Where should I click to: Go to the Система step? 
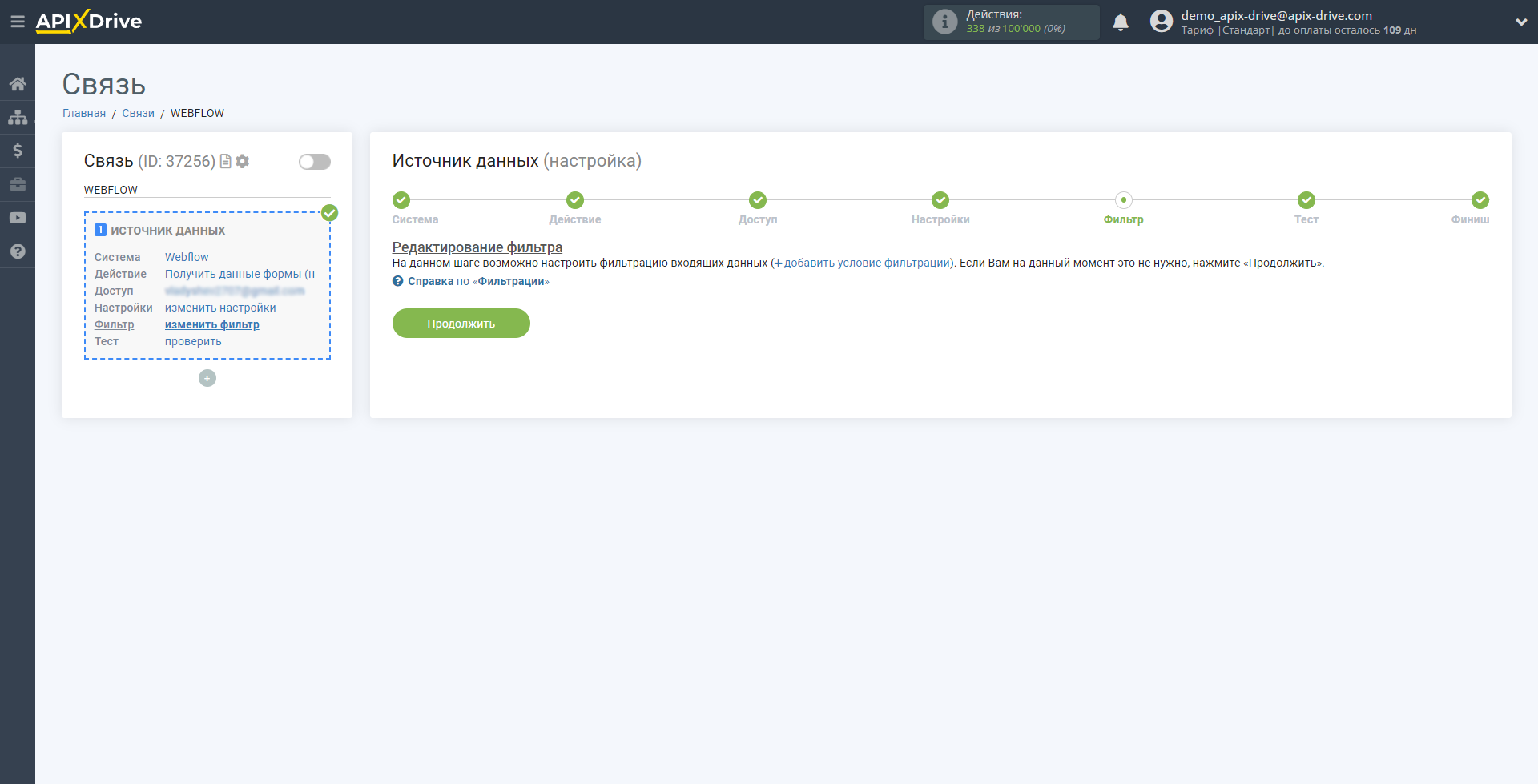[401, 200]
